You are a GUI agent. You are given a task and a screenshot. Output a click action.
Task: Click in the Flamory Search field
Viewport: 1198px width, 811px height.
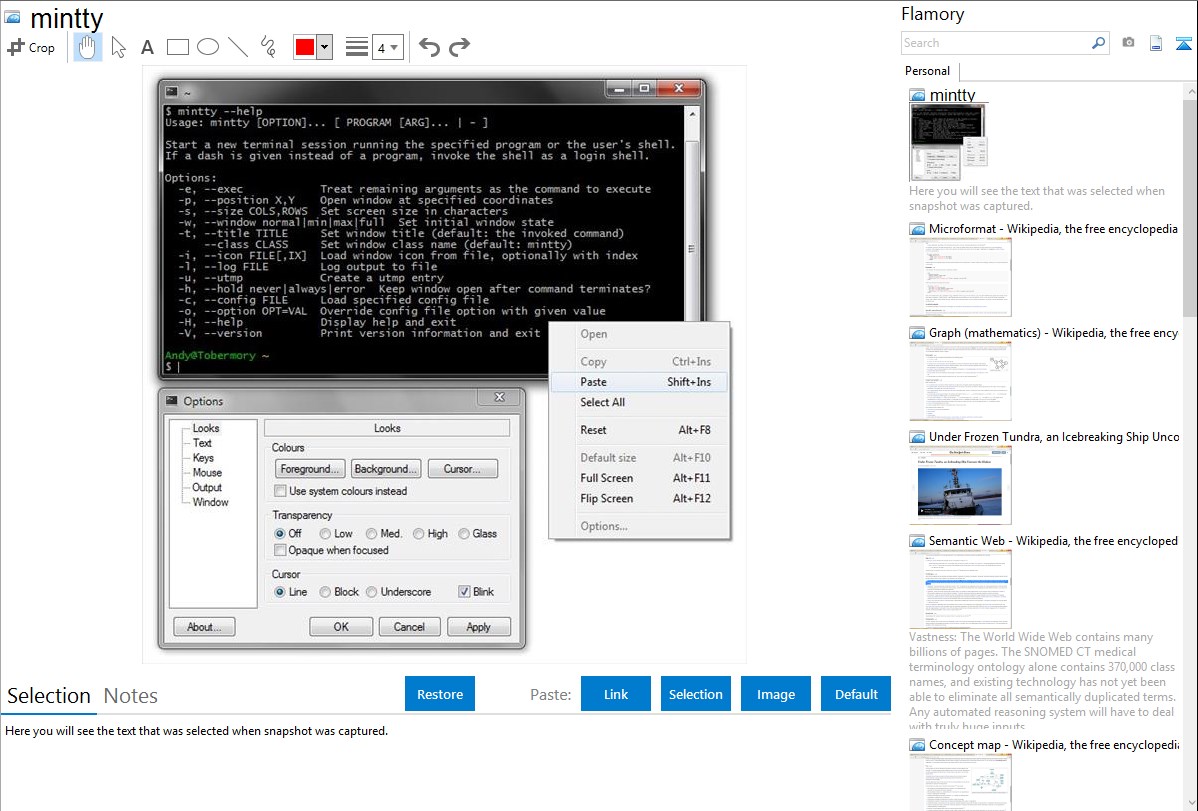click(x=996, y=43)
